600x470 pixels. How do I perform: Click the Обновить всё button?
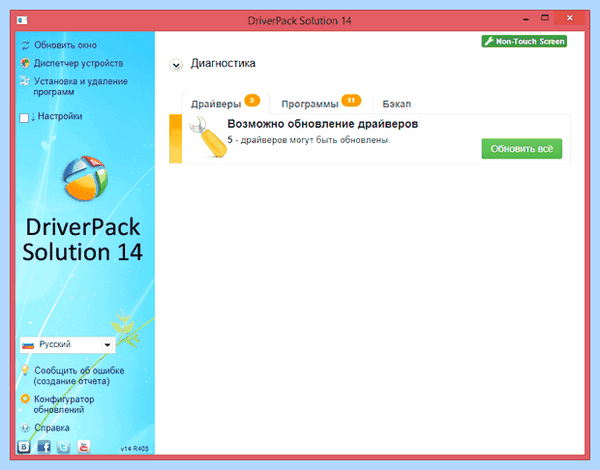pyautogui.click(x=522, y=149)
